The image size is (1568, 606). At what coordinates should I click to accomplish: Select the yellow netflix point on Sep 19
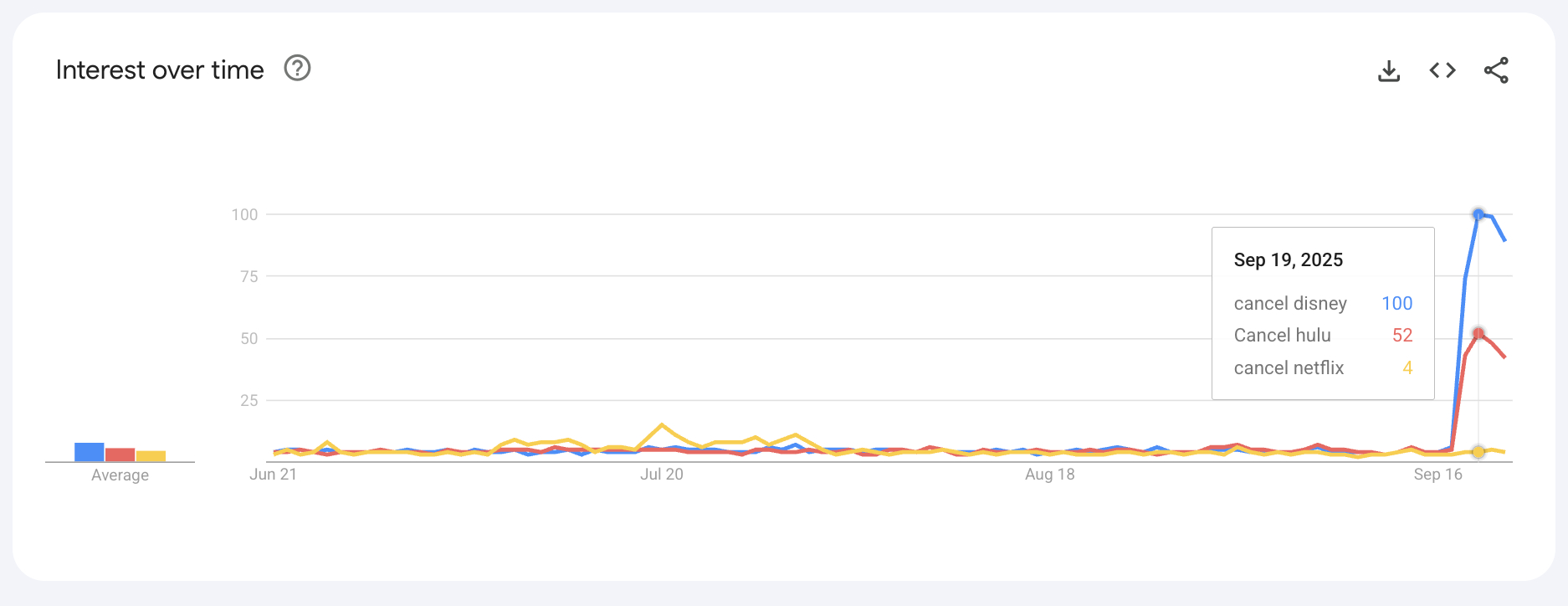point(1478,452)
